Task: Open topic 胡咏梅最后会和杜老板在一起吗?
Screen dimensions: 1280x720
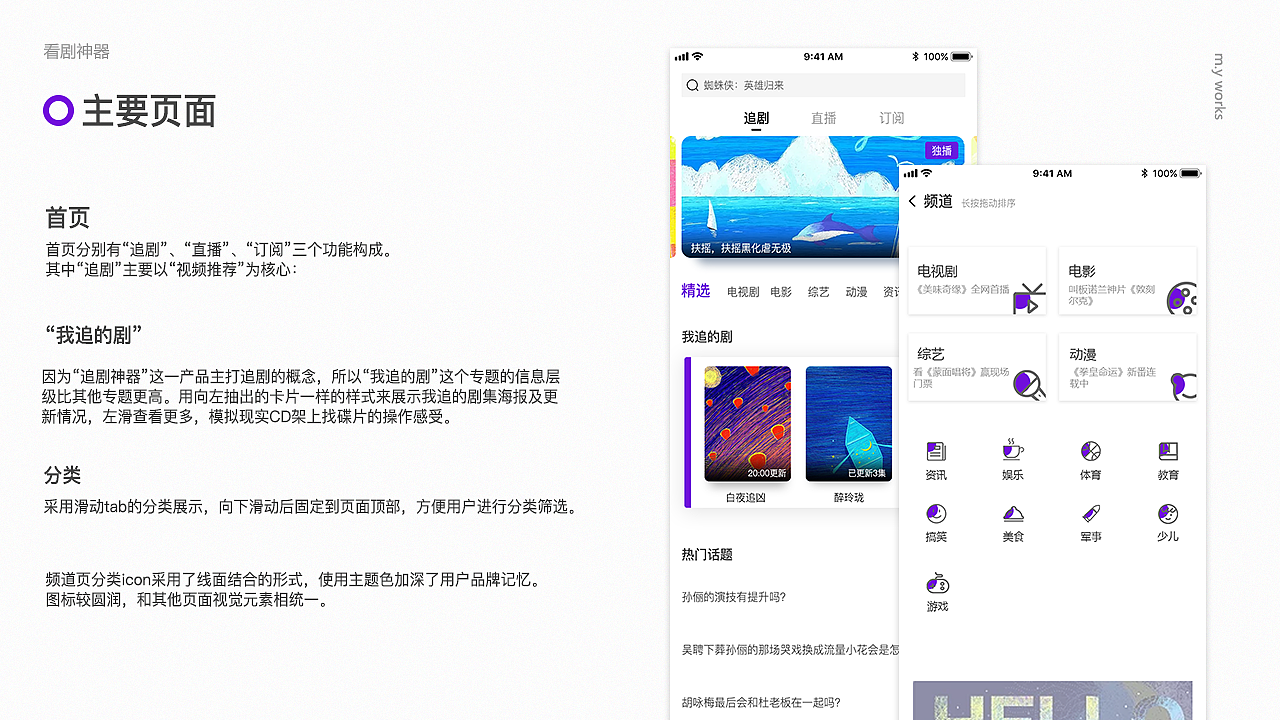Action: [761, 702]
